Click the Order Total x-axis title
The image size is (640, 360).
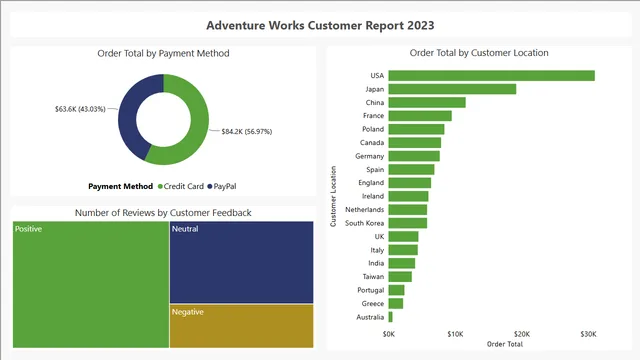point(505,344)
